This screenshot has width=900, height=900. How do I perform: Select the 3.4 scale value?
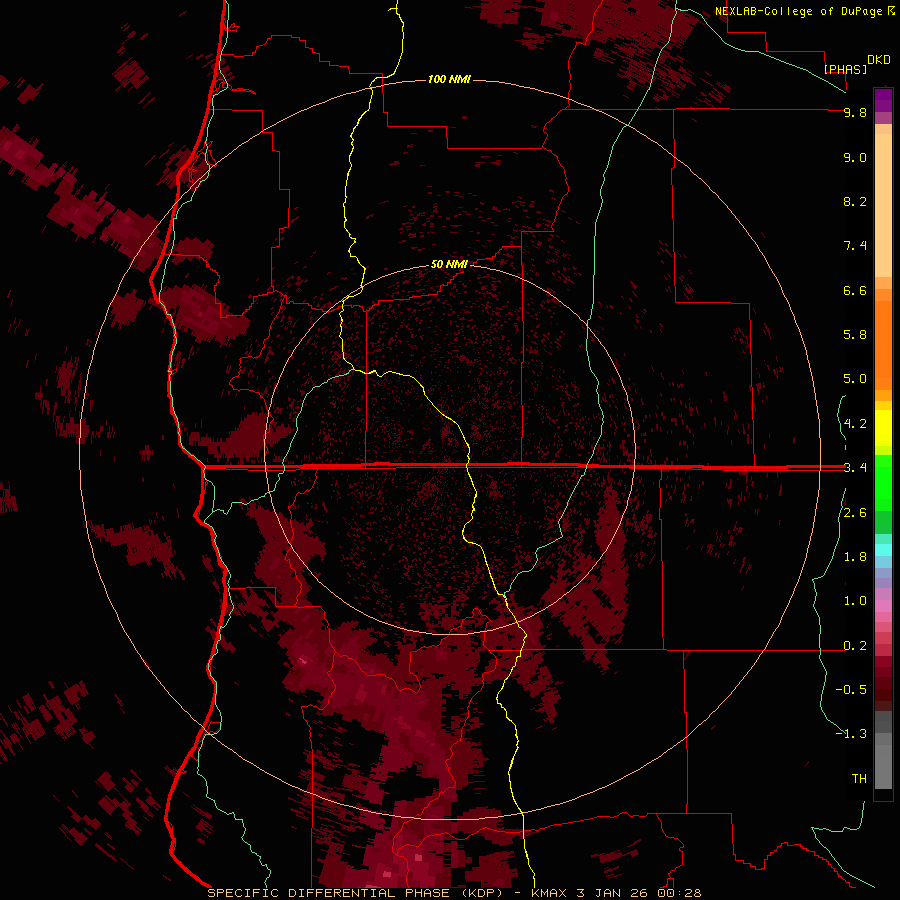[855, 468]
